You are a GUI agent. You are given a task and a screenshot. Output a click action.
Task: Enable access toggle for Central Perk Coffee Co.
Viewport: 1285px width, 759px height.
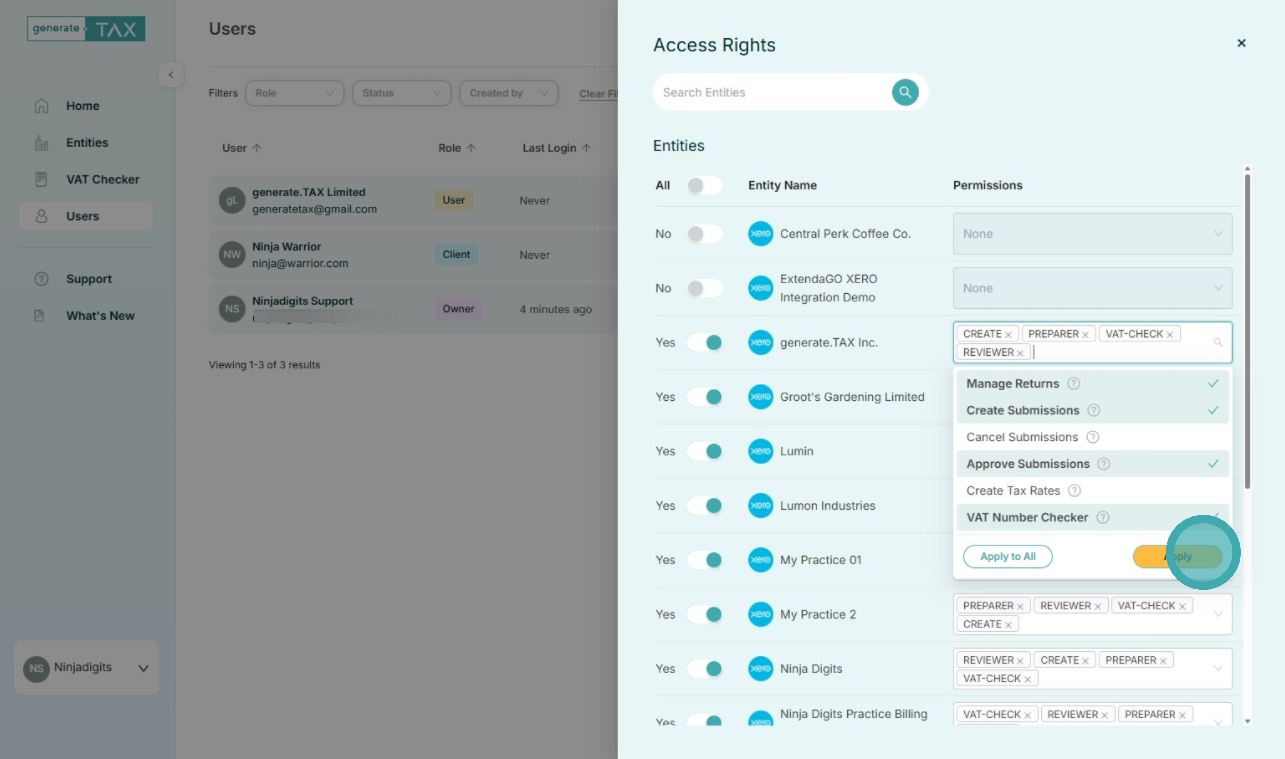(704, 234)
